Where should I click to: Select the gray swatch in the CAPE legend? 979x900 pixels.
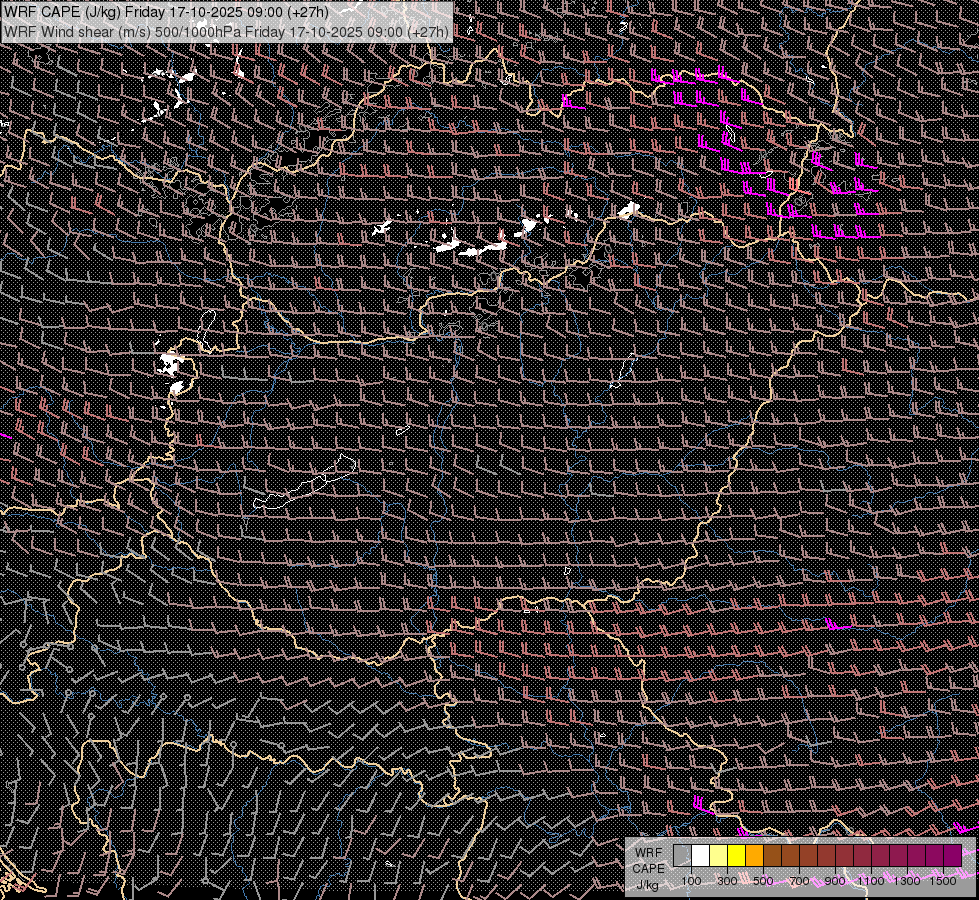point(682,856)
